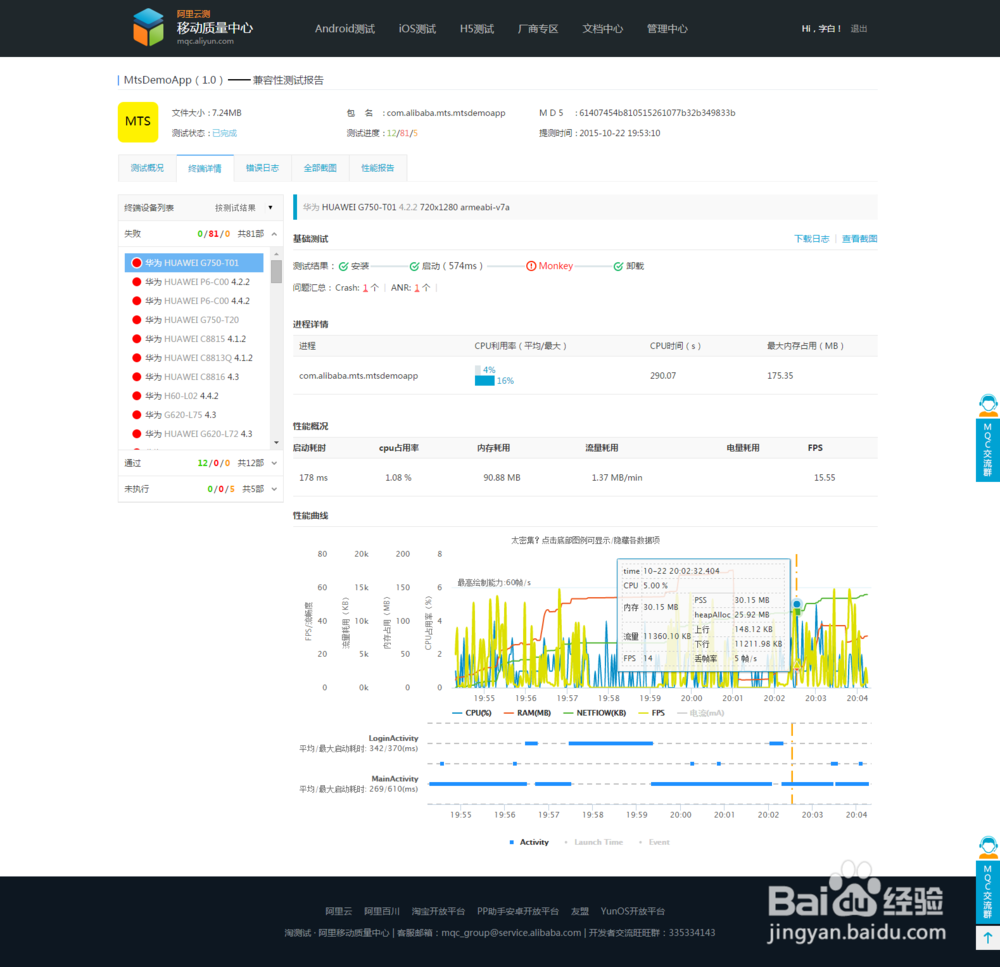Click the uninstall success check icon
1000x967 pixels.
618,267
